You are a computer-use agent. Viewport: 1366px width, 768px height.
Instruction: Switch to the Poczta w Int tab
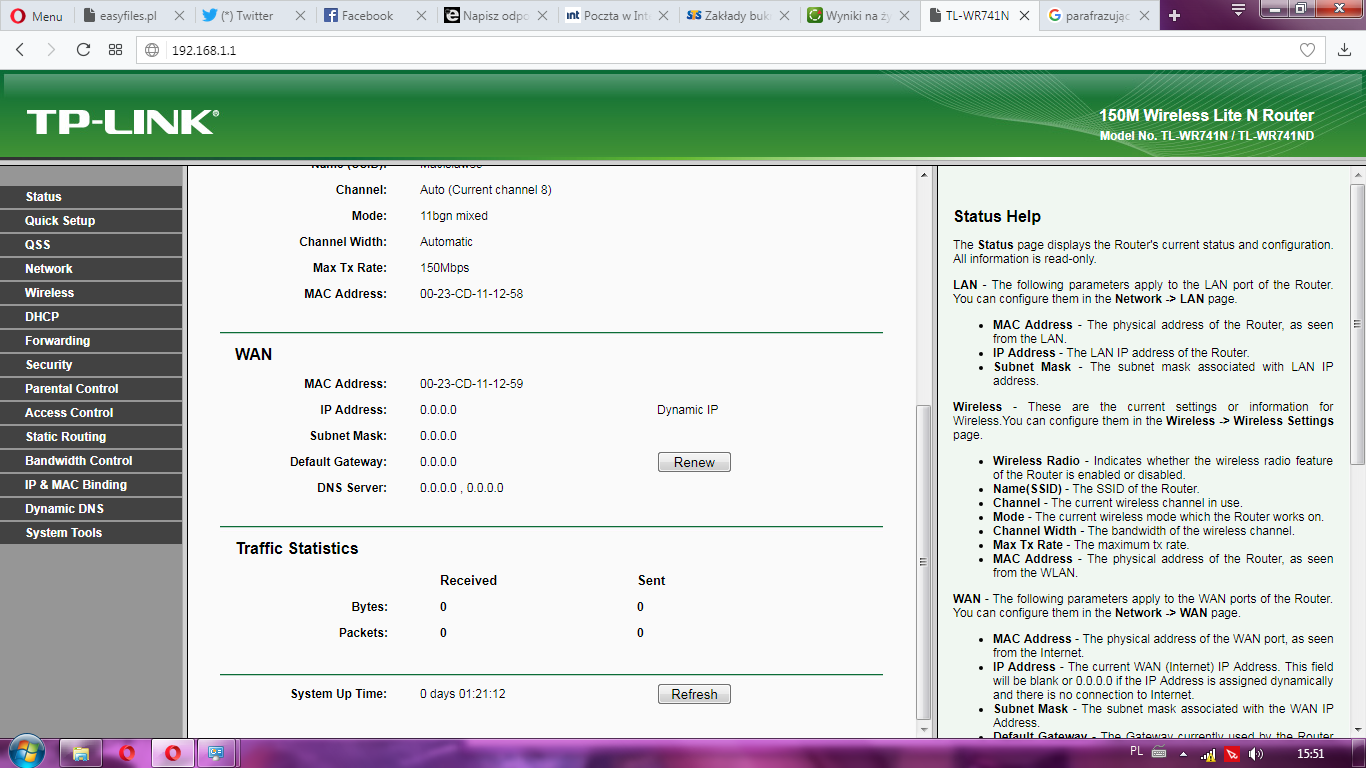click(617, 16)
